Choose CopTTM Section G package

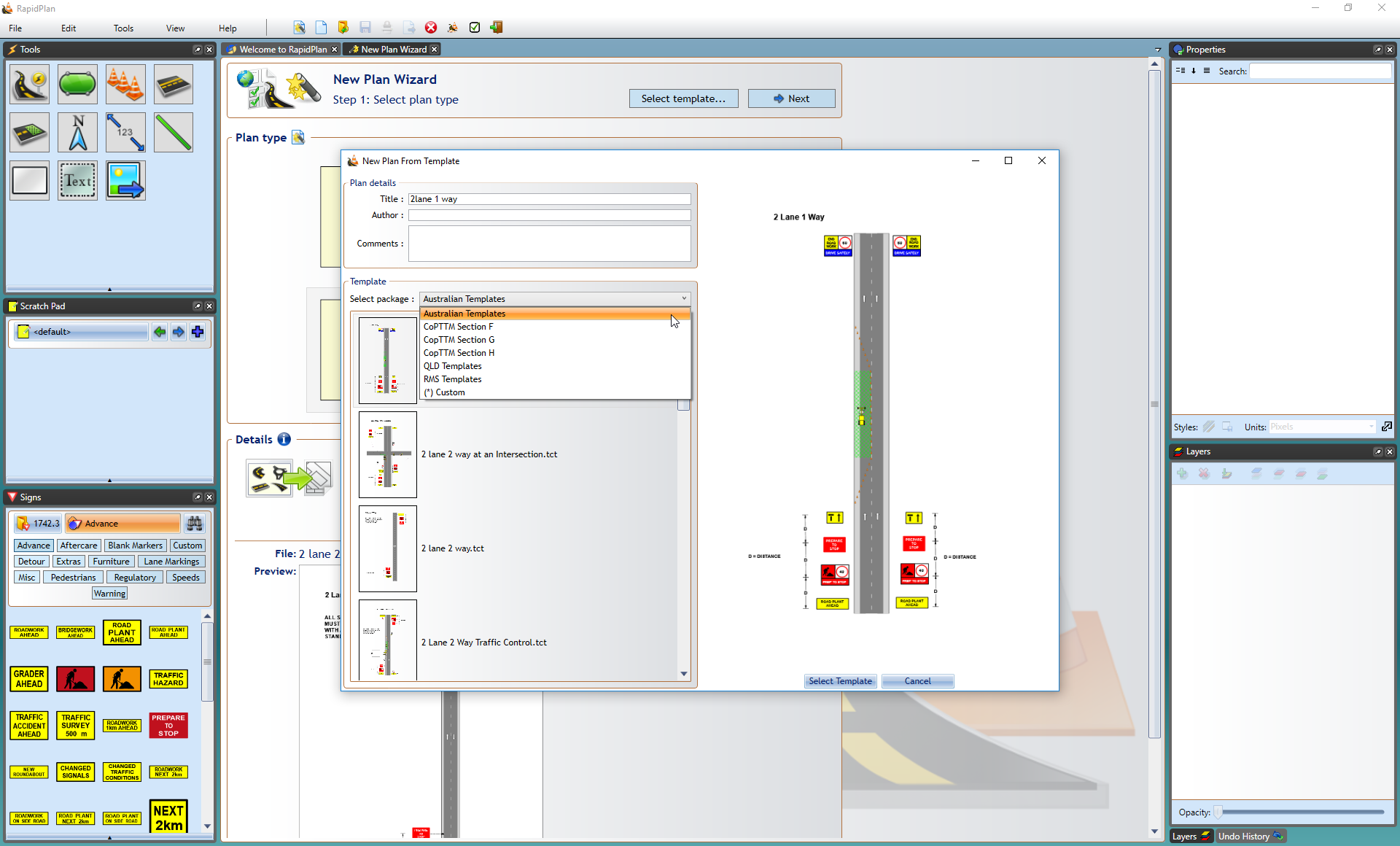tap(555, 340)
